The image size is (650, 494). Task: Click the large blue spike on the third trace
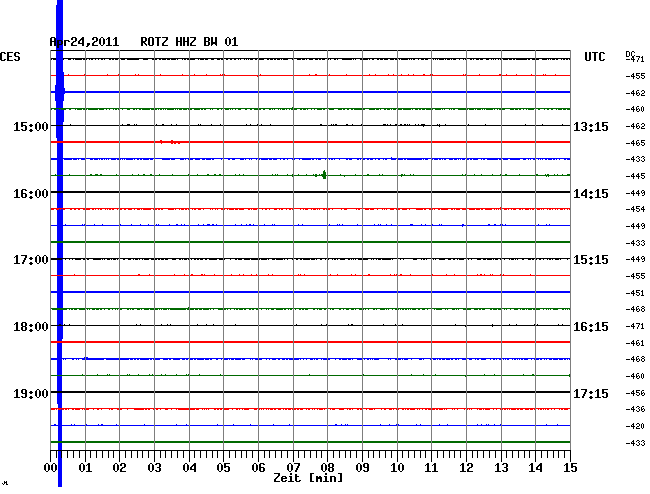coord(60,243)
